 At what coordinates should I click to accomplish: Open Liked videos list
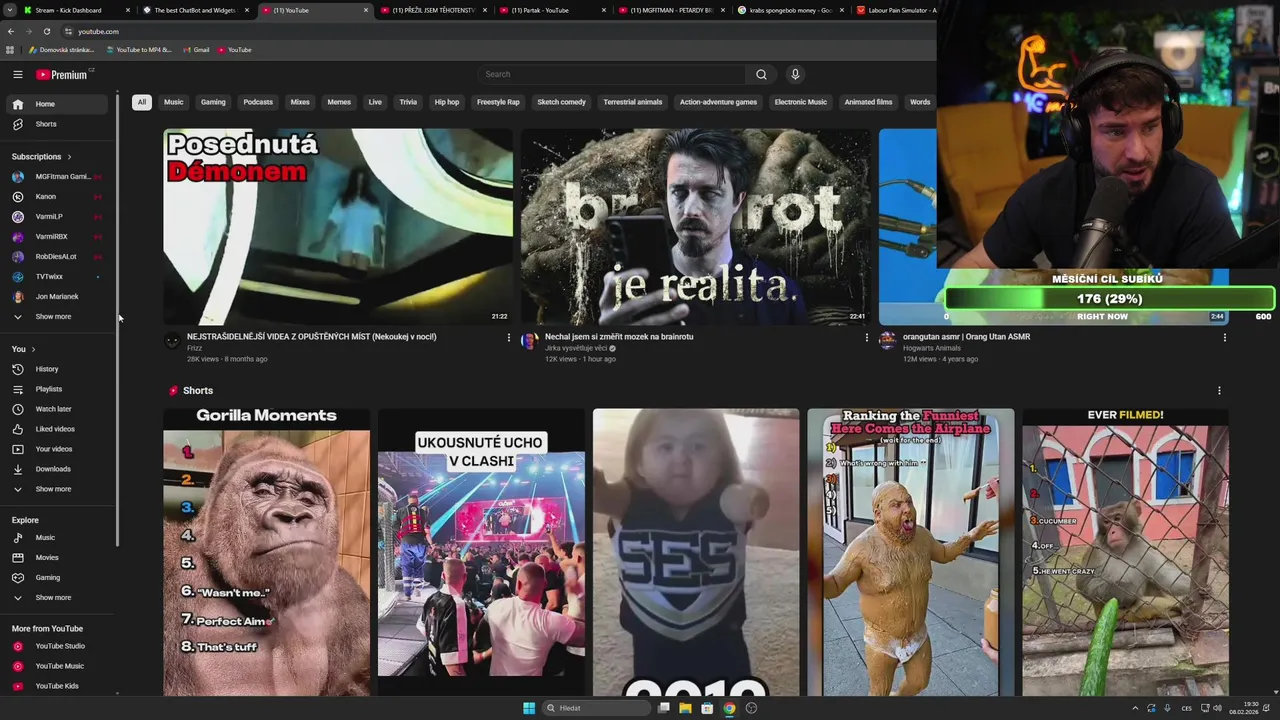click(56, 429)
